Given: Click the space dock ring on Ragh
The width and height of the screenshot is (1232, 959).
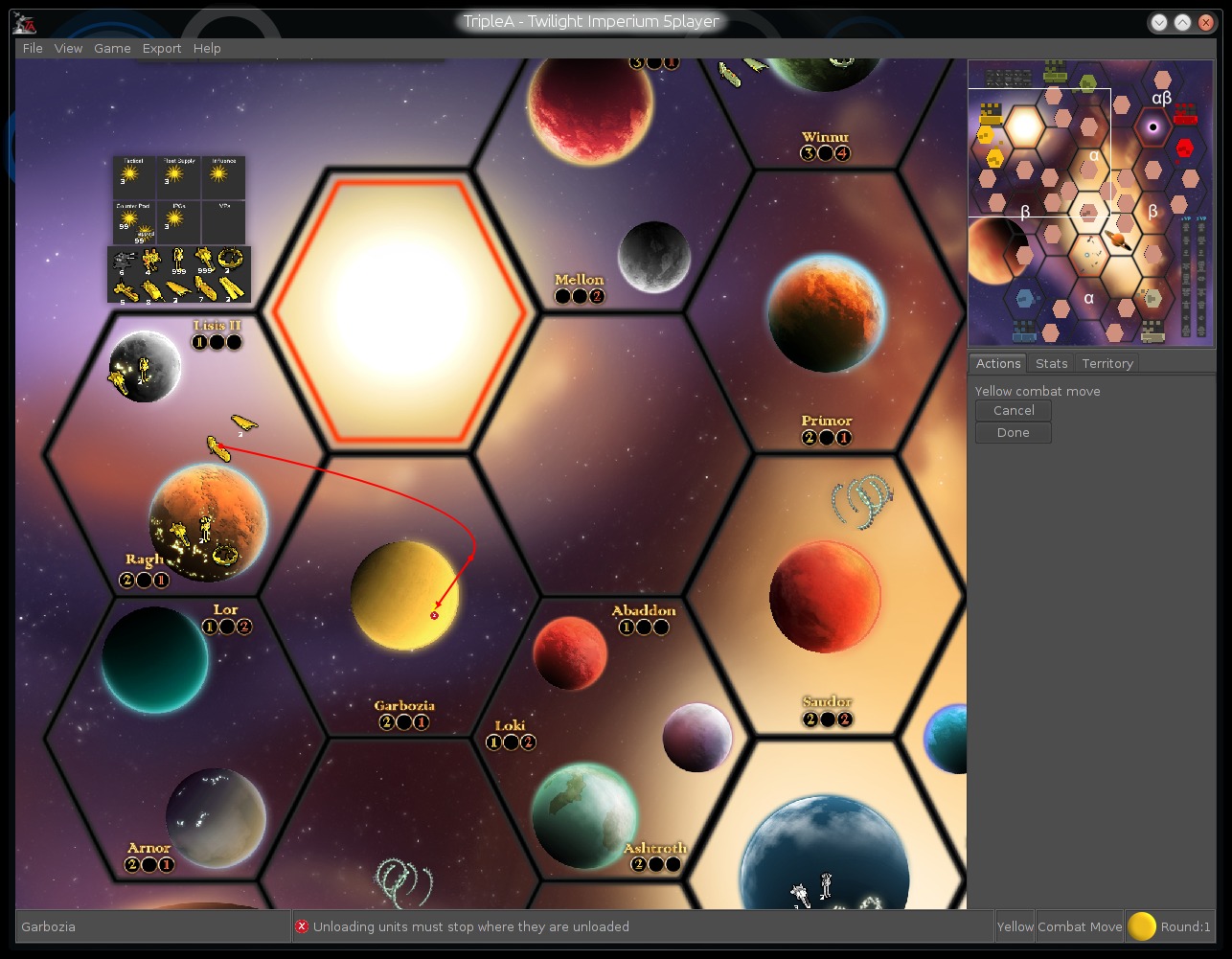Looking at the screenshot, I should pos(227,553).
